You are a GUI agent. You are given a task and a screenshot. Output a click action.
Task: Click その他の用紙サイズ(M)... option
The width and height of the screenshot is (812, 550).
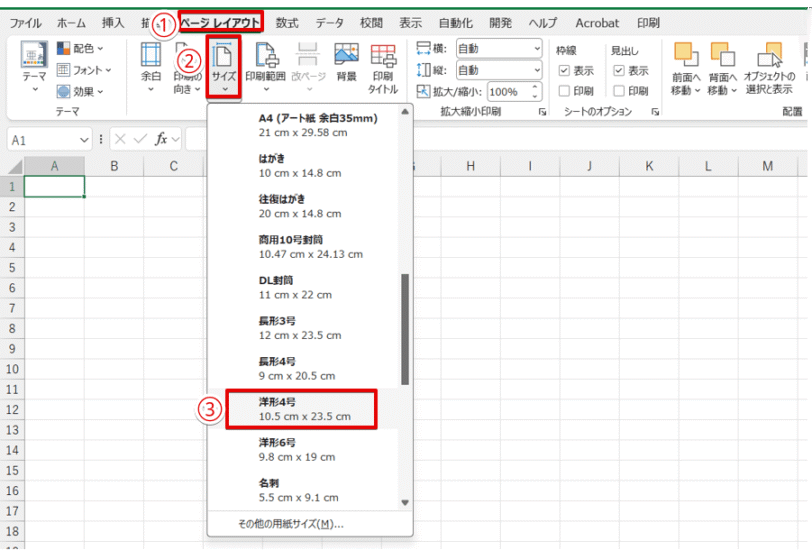pyautogui.click(x=290, y=523)
